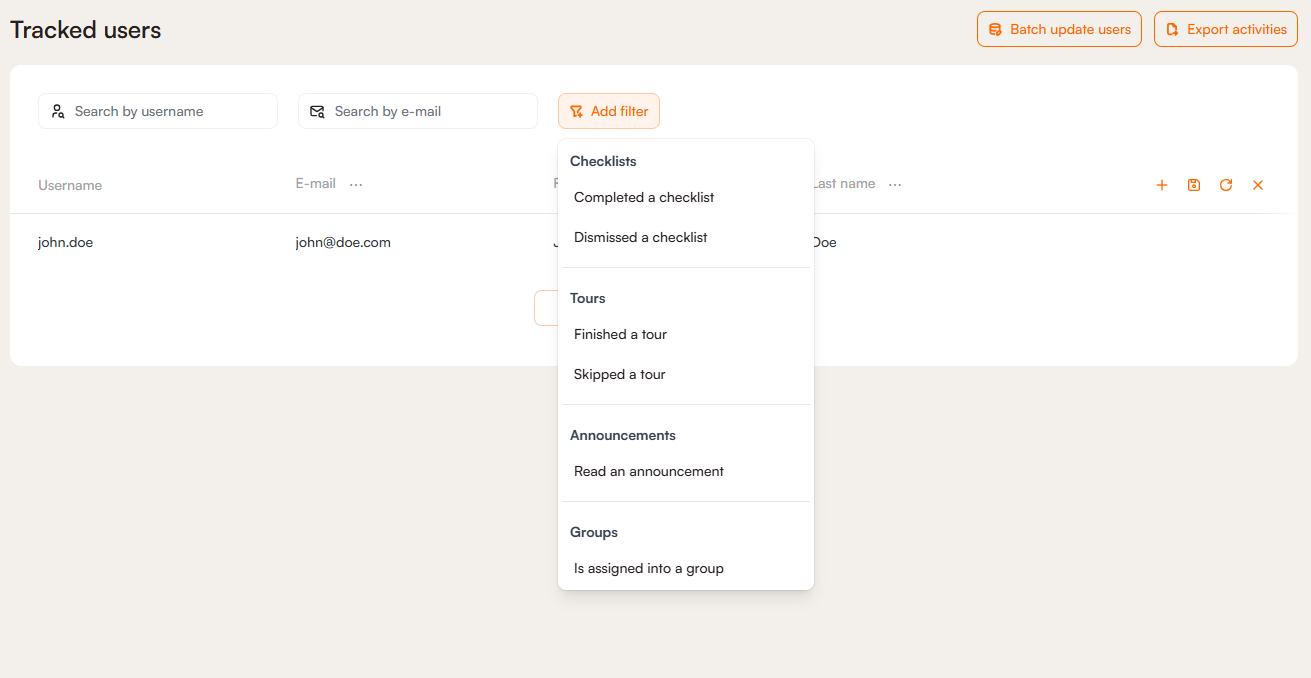Open the john.doe user row

(66, 242)
